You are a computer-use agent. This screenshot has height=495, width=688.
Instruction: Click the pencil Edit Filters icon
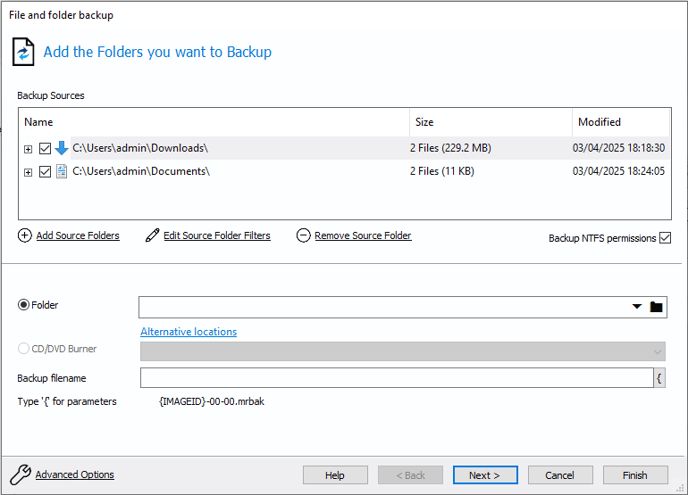click(x=152, y=236)
